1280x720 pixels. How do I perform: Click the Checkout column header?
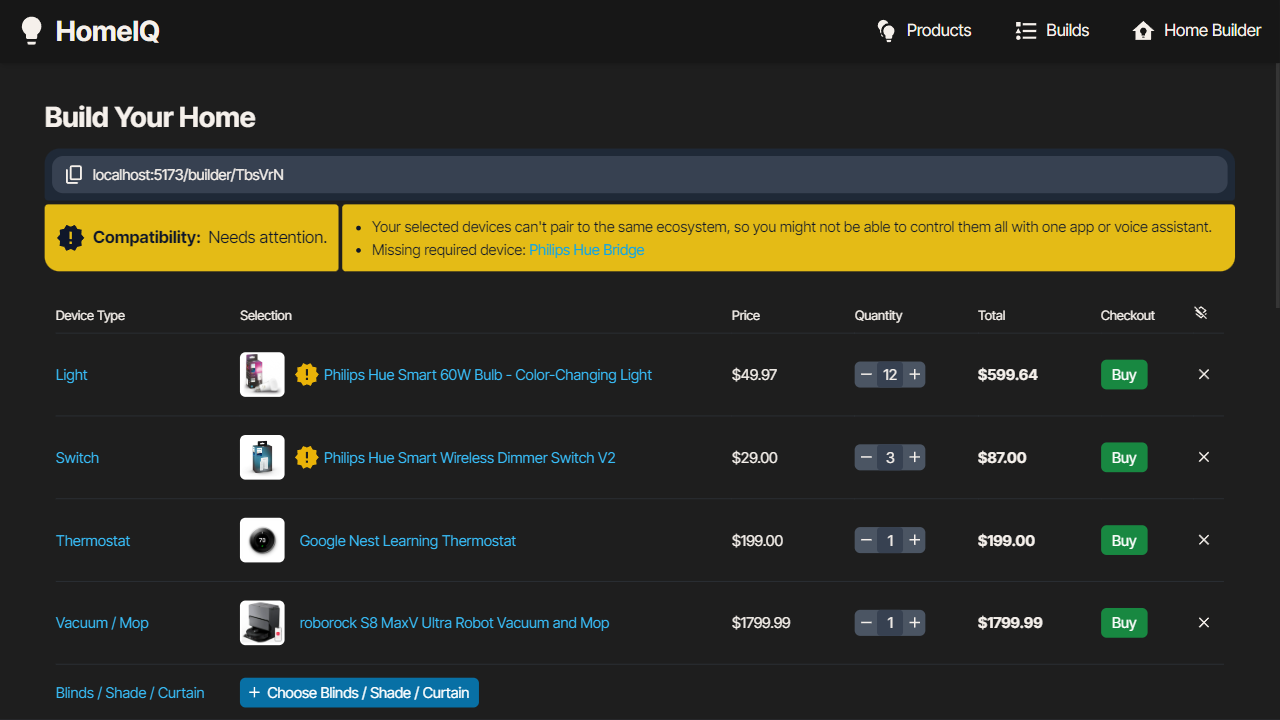click(1128, 315)
